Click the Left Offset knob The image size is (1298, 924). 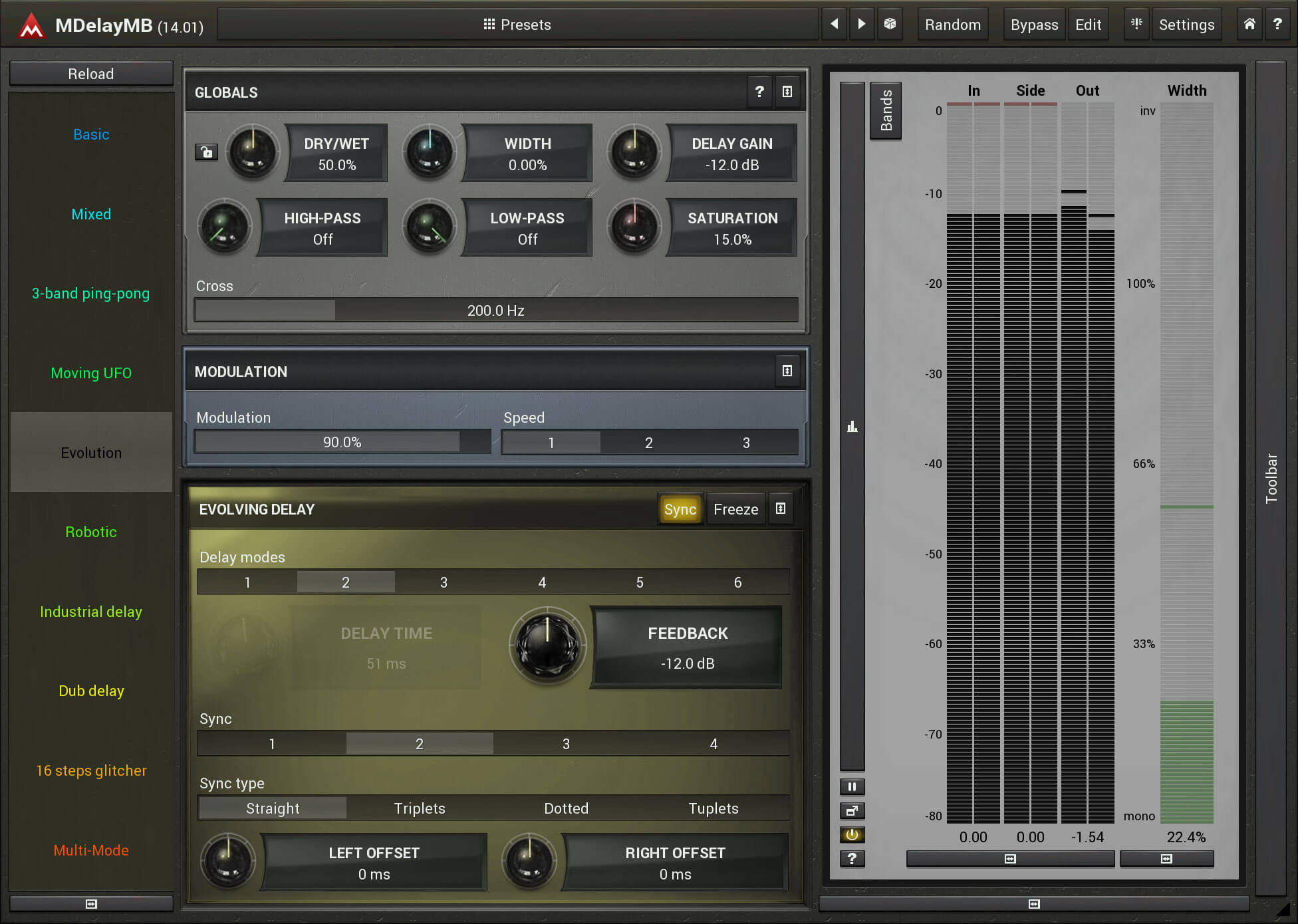click(227, 862)
